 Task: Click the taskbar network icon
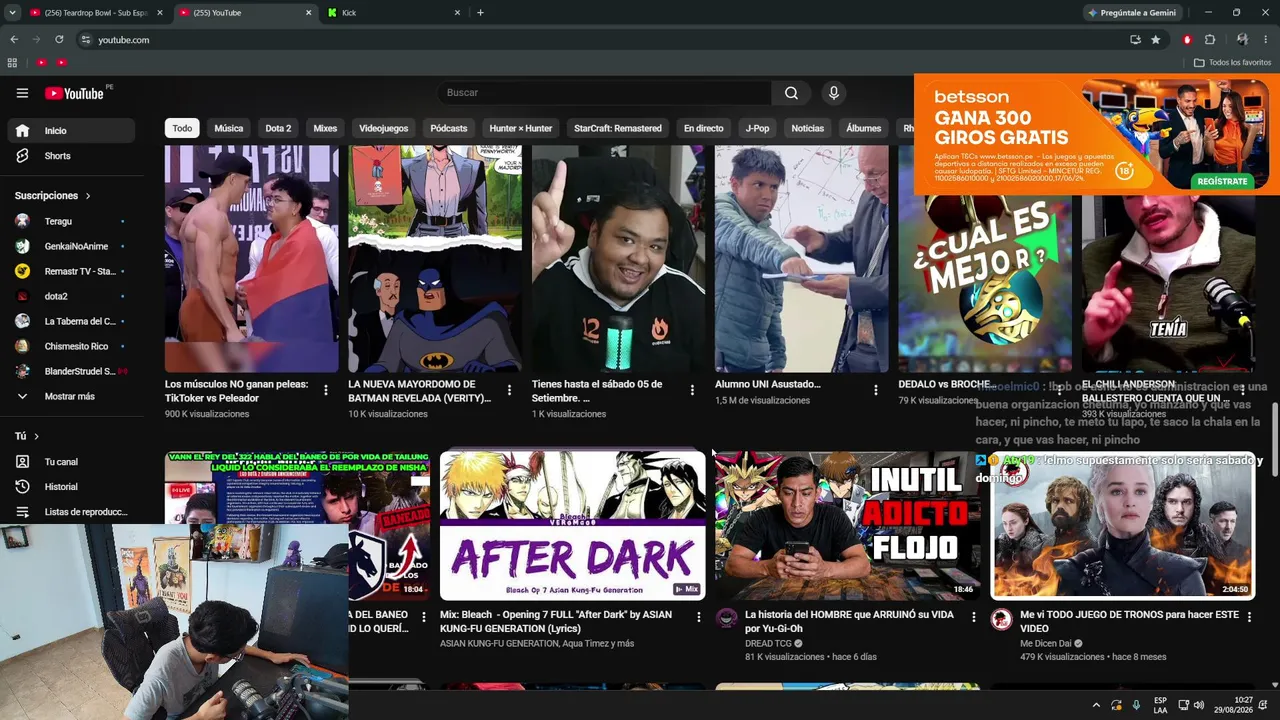[1183, 705]
